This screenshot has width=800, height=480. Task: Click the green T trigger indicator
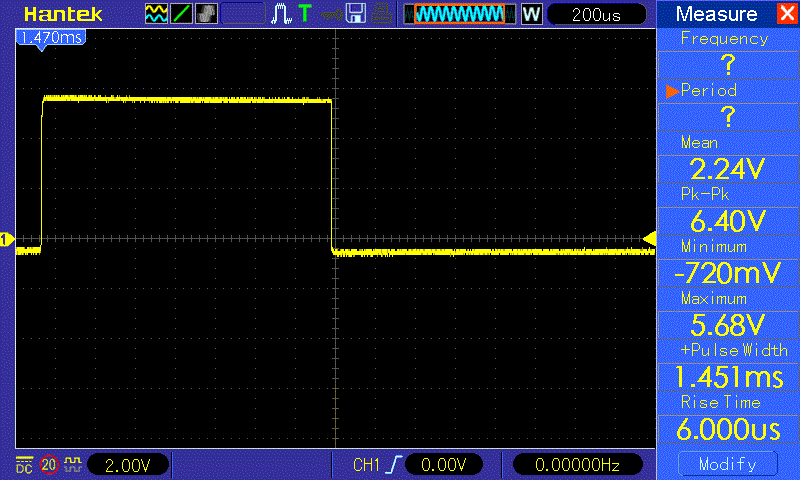[304, 14]
